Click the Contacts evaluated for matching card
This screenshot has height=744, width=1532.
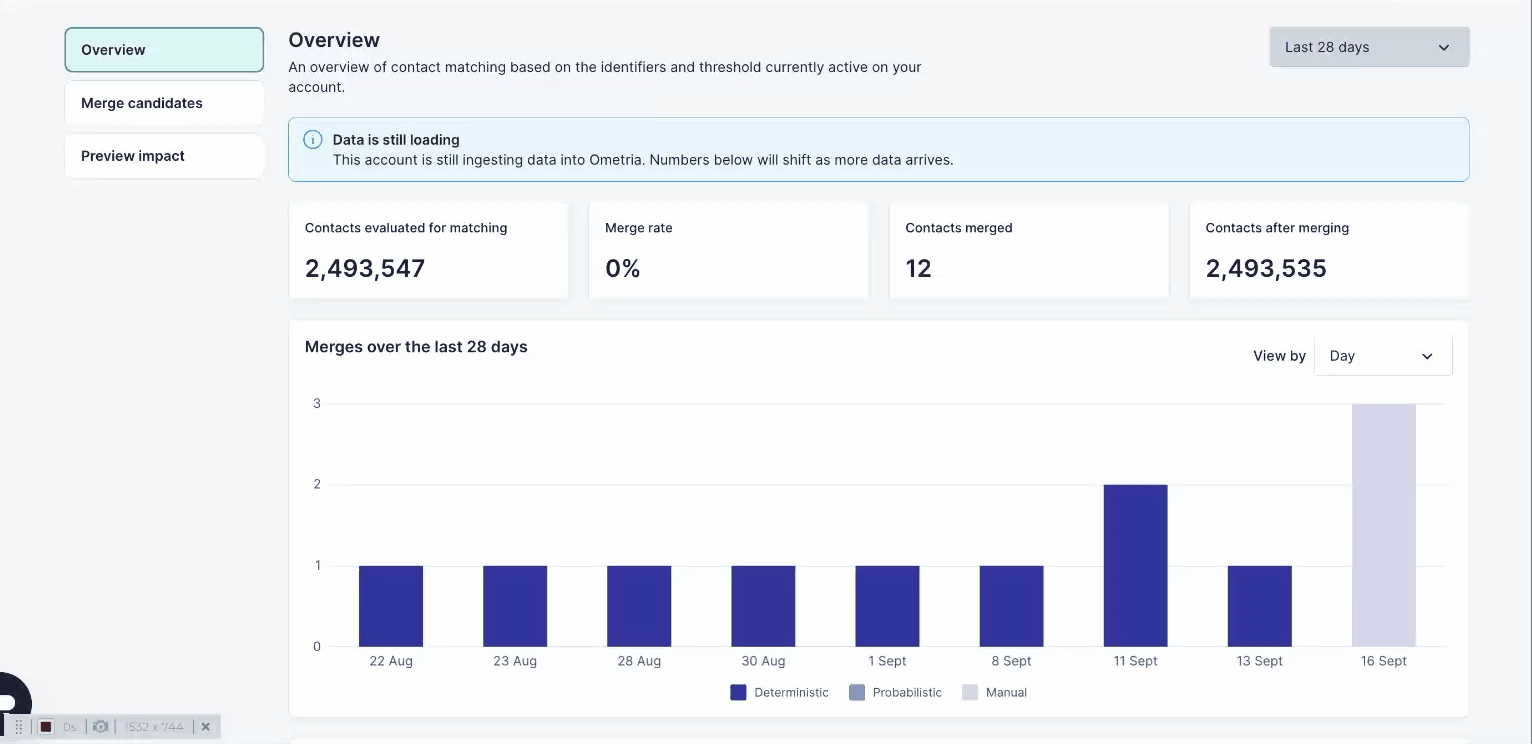[x=428, y=250]
